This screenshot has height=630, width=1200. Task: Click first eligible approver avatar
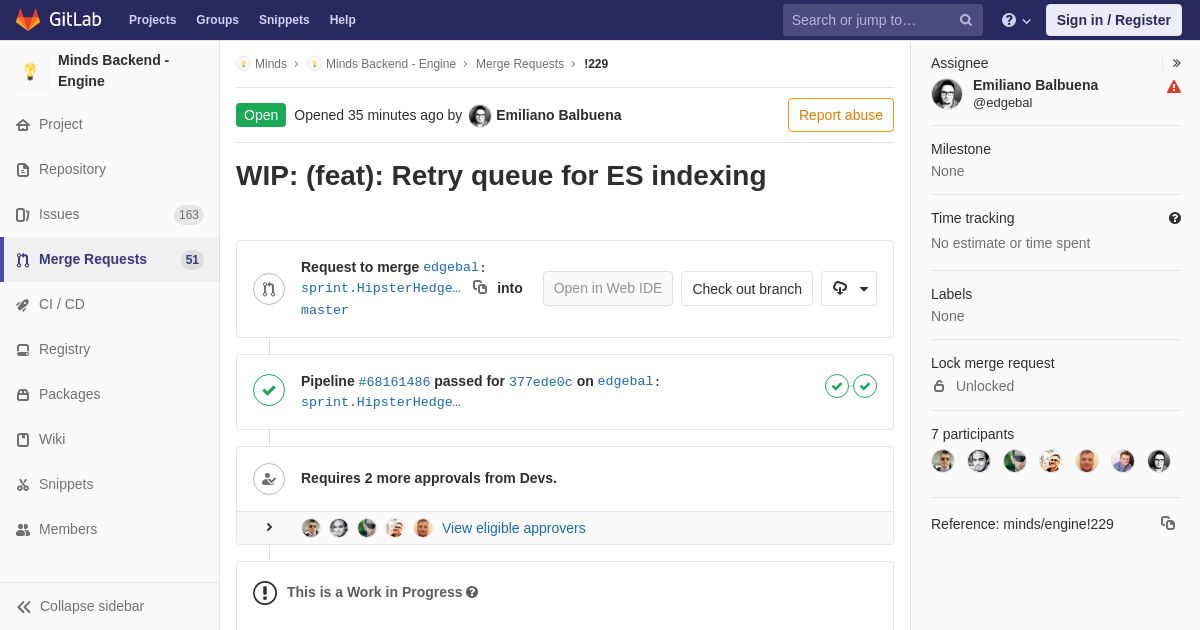click(311, 528)
